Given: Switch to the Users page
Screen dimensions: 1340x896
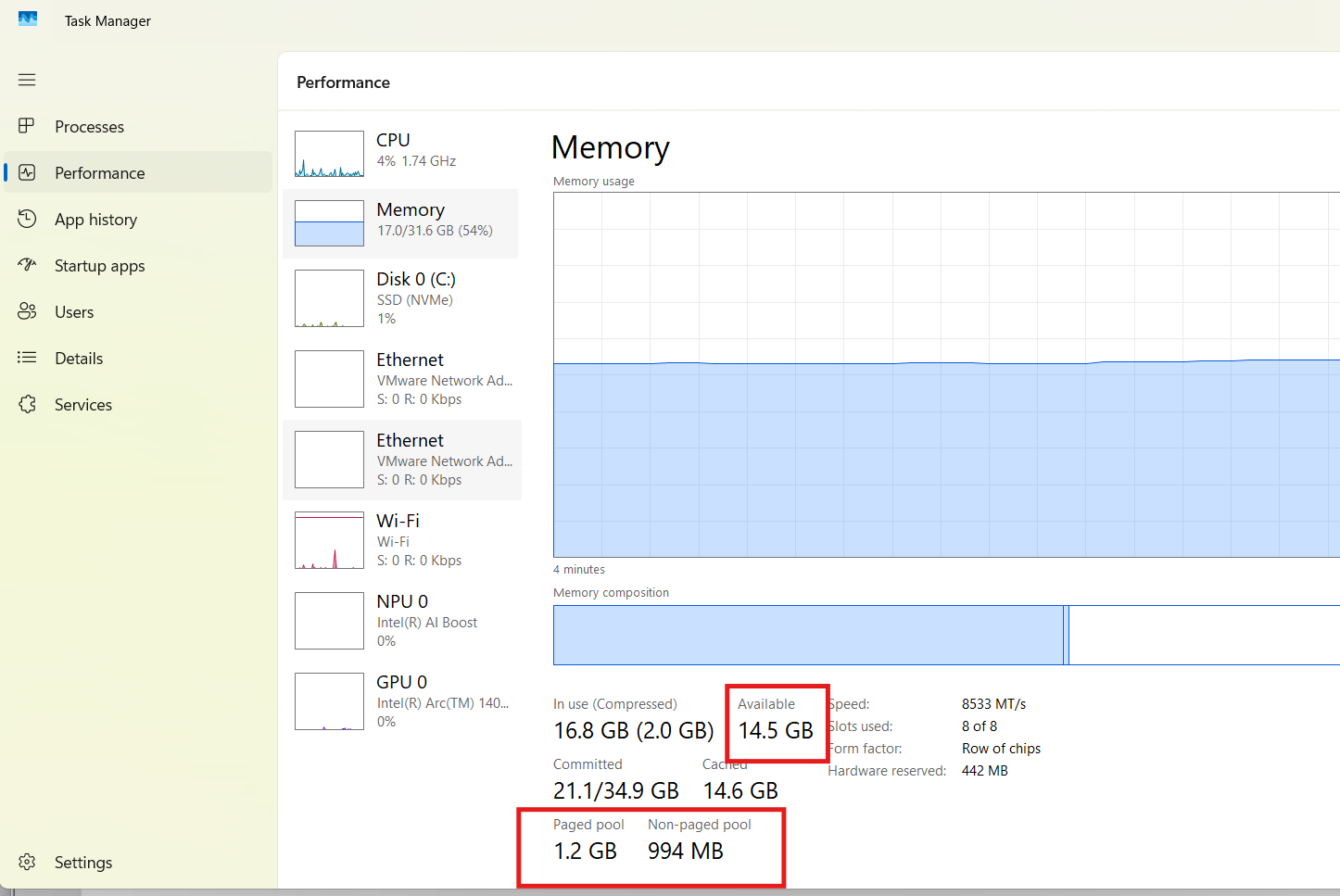Looking at the screenshot, I should point(138,311).
